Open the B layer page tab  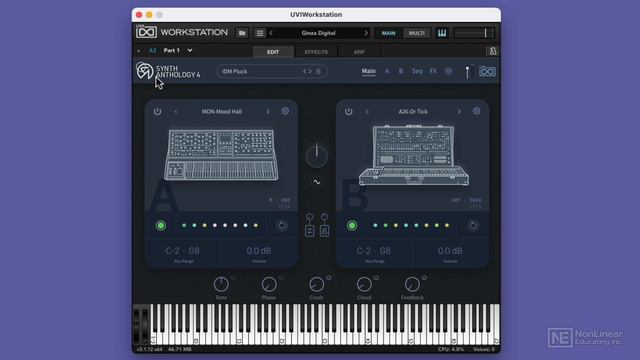[401, 71]
